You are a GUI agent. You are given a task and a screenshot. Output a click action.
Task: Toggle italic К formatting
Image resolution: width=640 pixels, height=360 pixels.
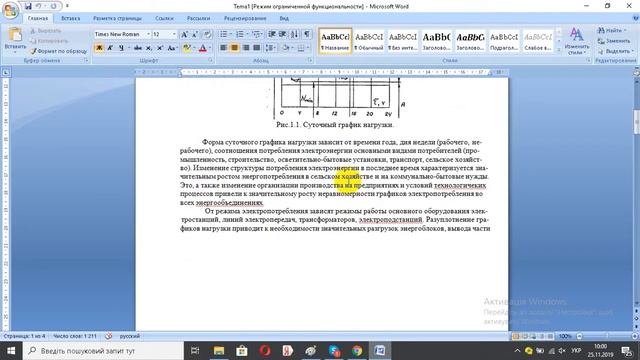point(110,48)
